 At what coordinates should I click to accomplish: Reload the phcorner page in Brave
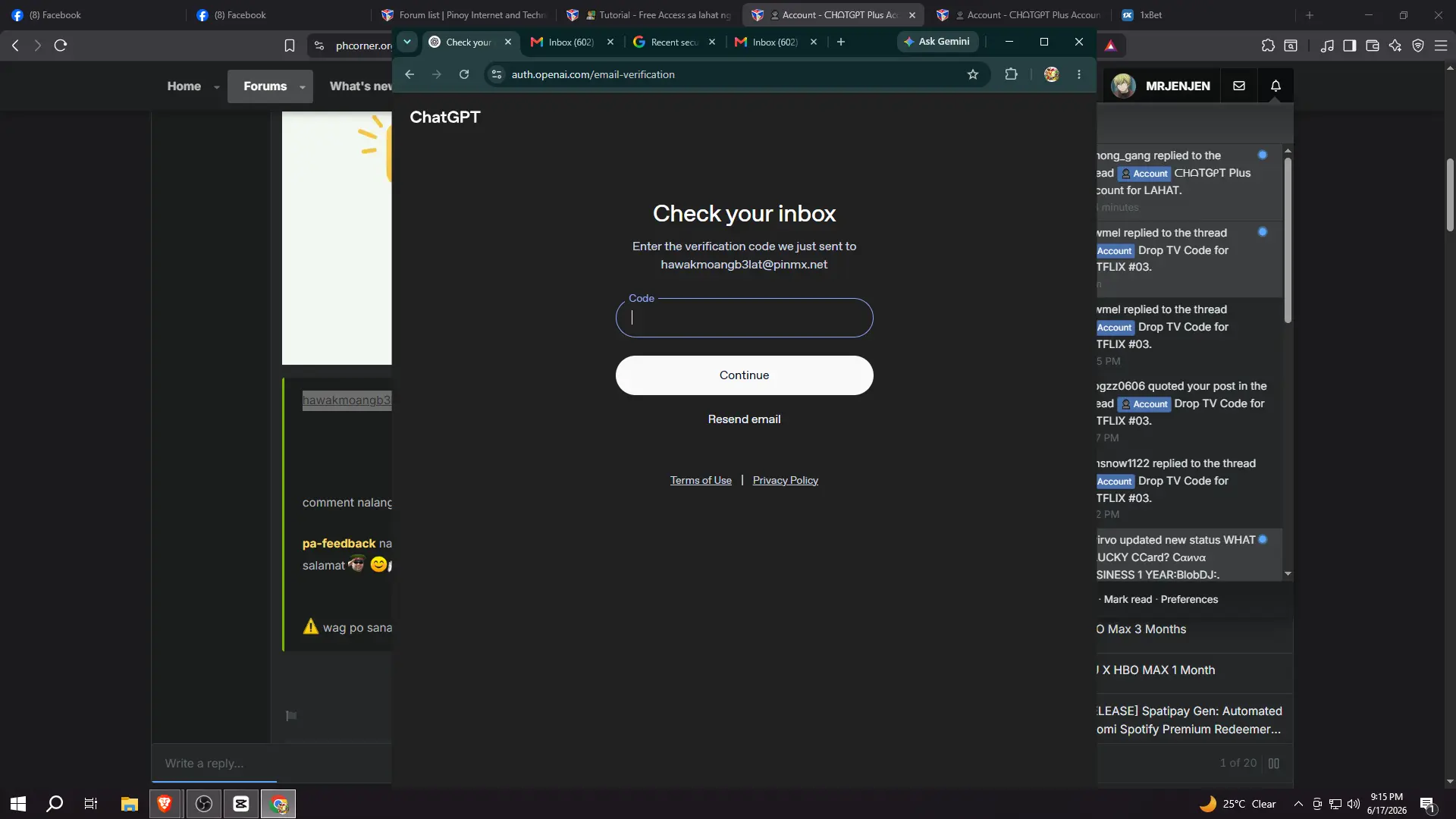[61, 45]
